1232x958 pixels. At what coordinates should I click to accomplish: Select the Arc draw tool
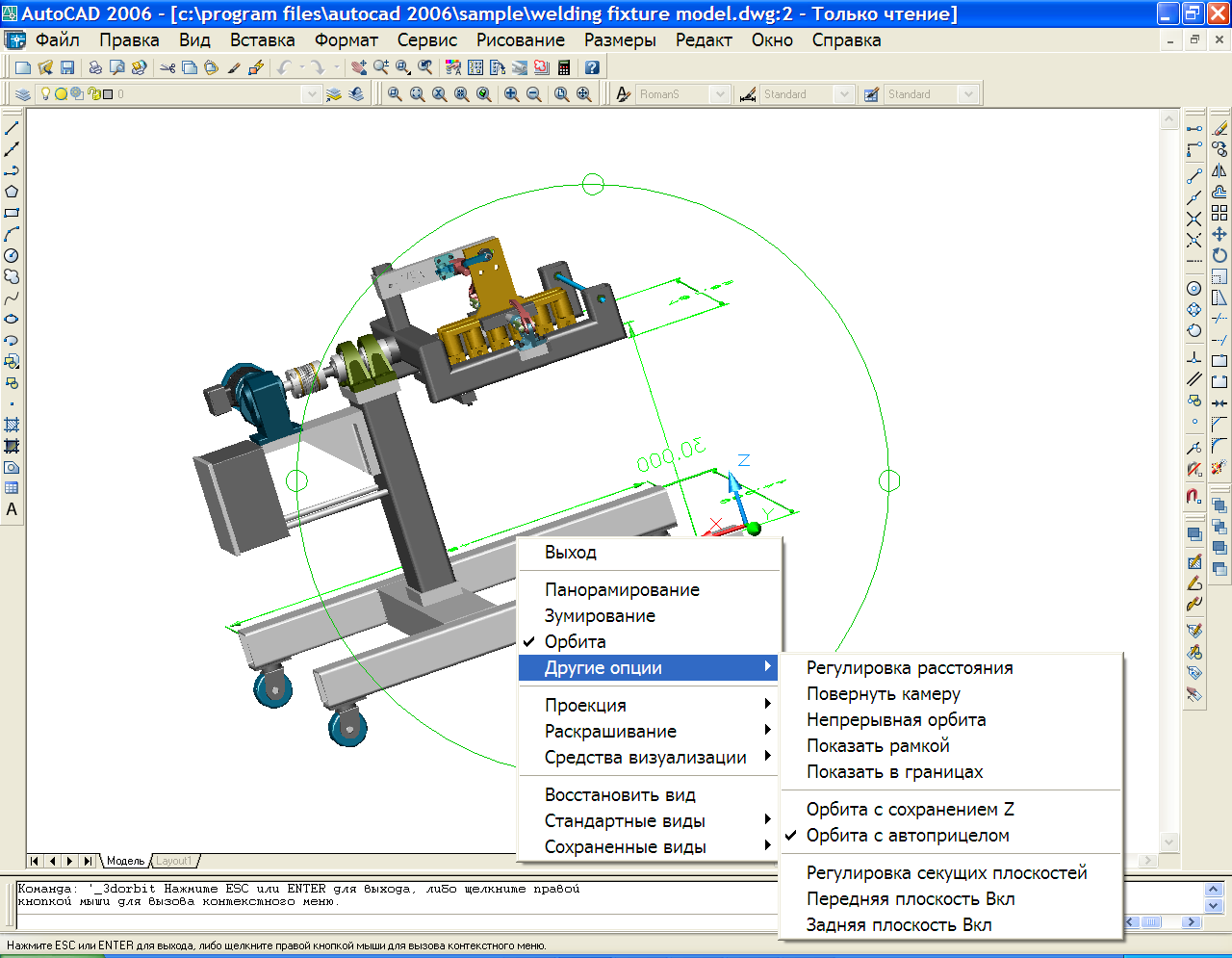coord(12,234)
